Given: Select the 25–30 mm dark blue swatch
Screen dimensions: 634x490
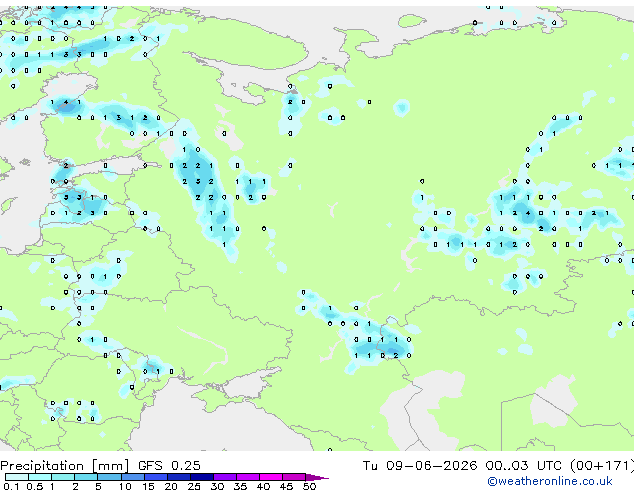Looking at the screenshot, I should point(201,477).
